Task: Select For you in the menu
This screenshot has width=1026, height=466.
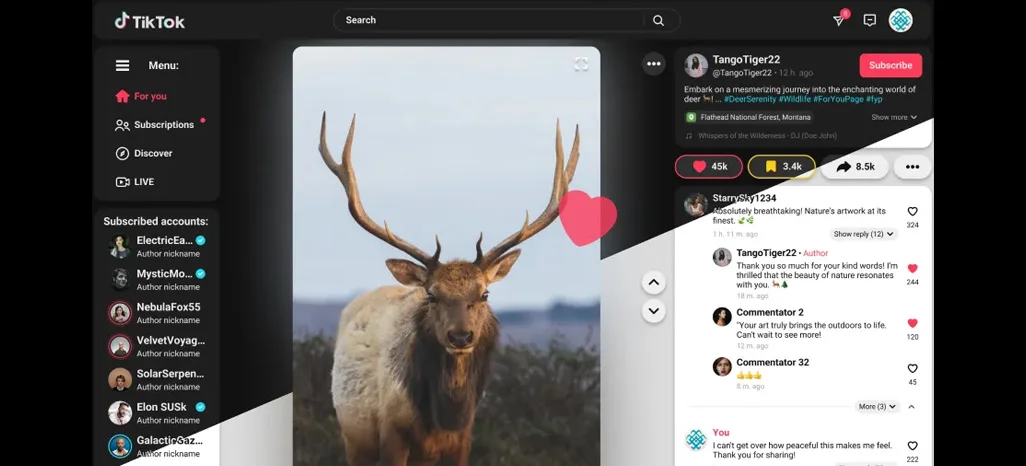Action: pos(141,96)
